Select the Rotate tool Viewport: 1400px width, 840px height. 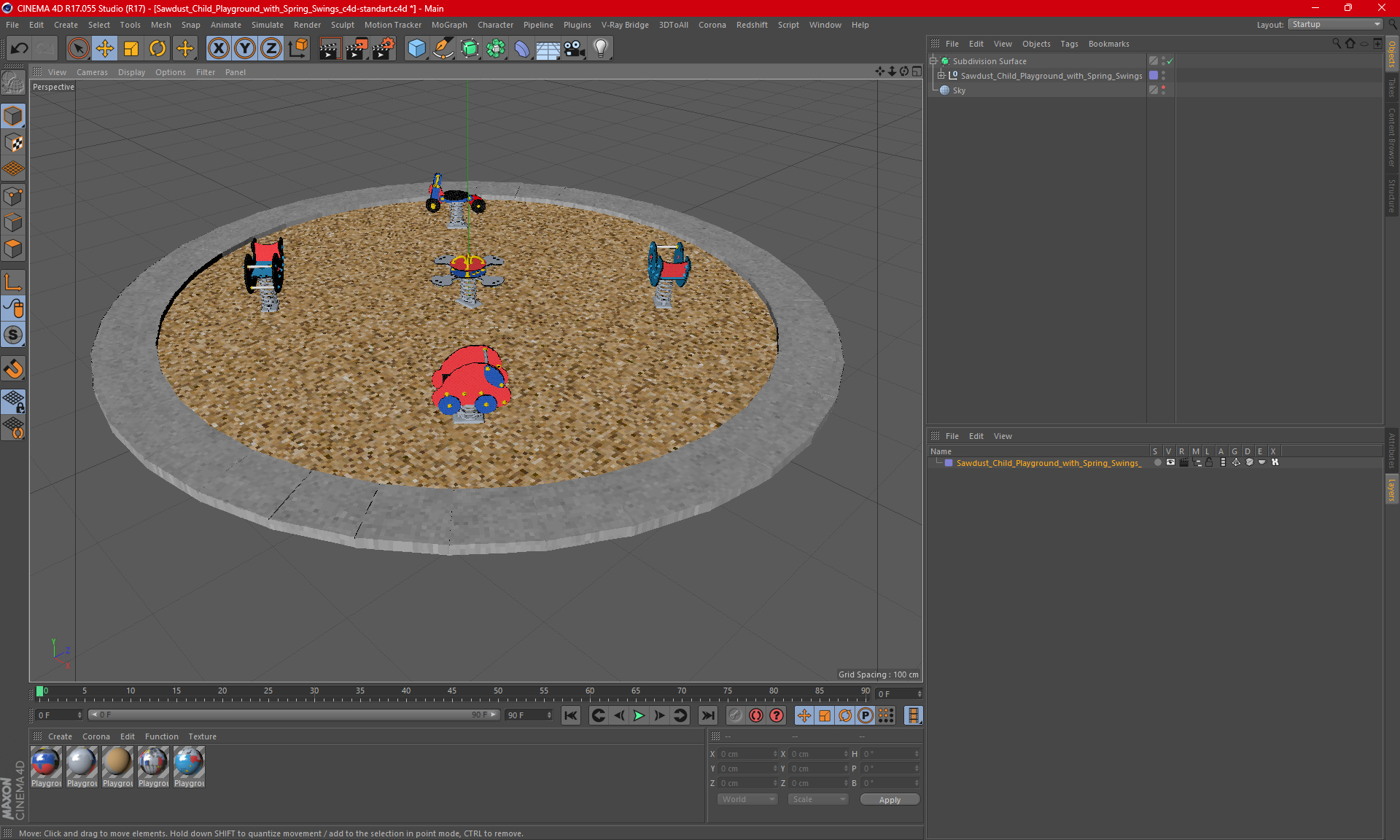coord(157,49)
